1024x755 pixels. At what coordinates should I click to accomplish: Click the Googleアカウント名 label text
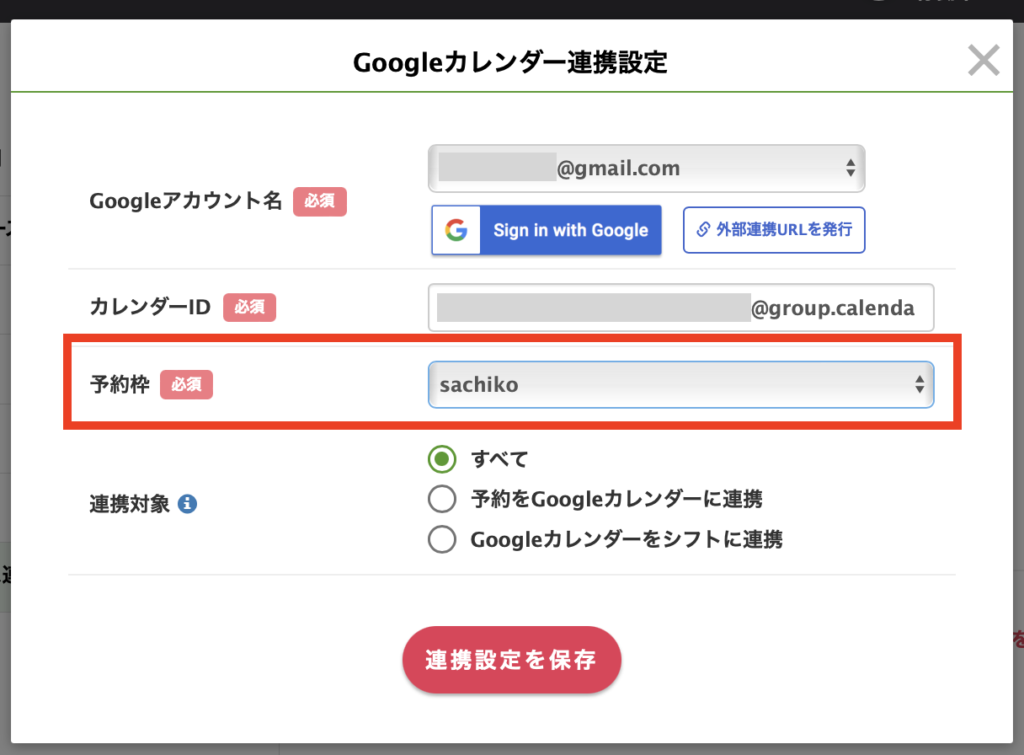[x=185, y=201]
